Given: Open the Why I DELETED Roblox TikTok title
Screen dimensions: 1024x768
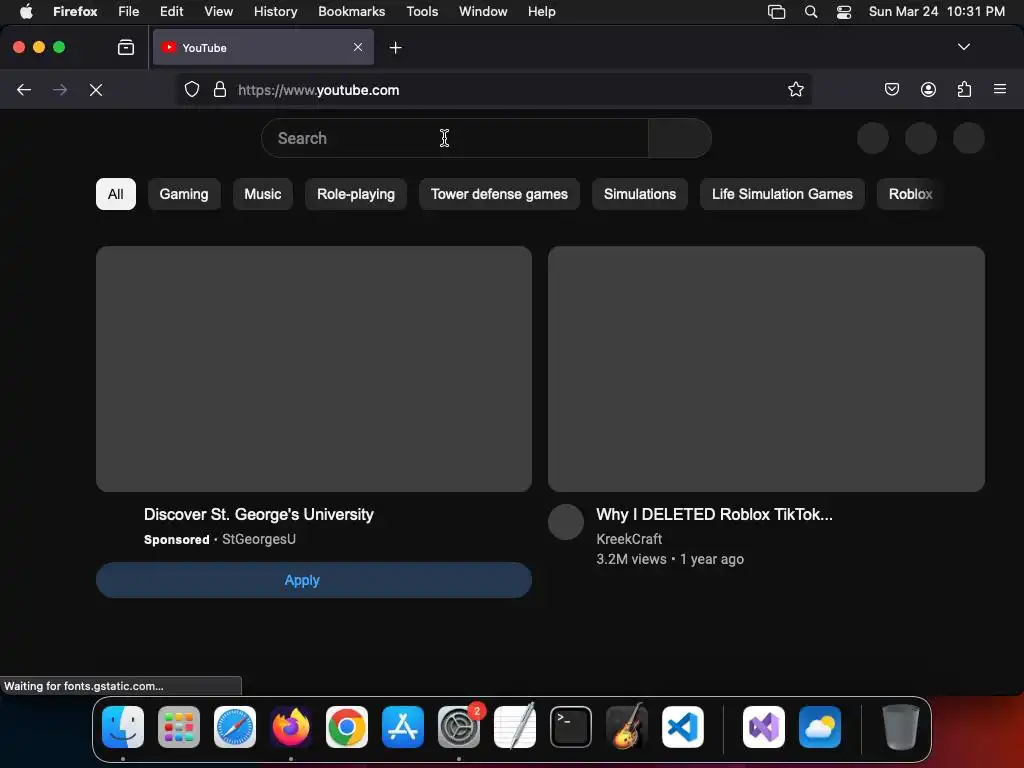Looking at the screenshot, I should [x=714, y=515].
